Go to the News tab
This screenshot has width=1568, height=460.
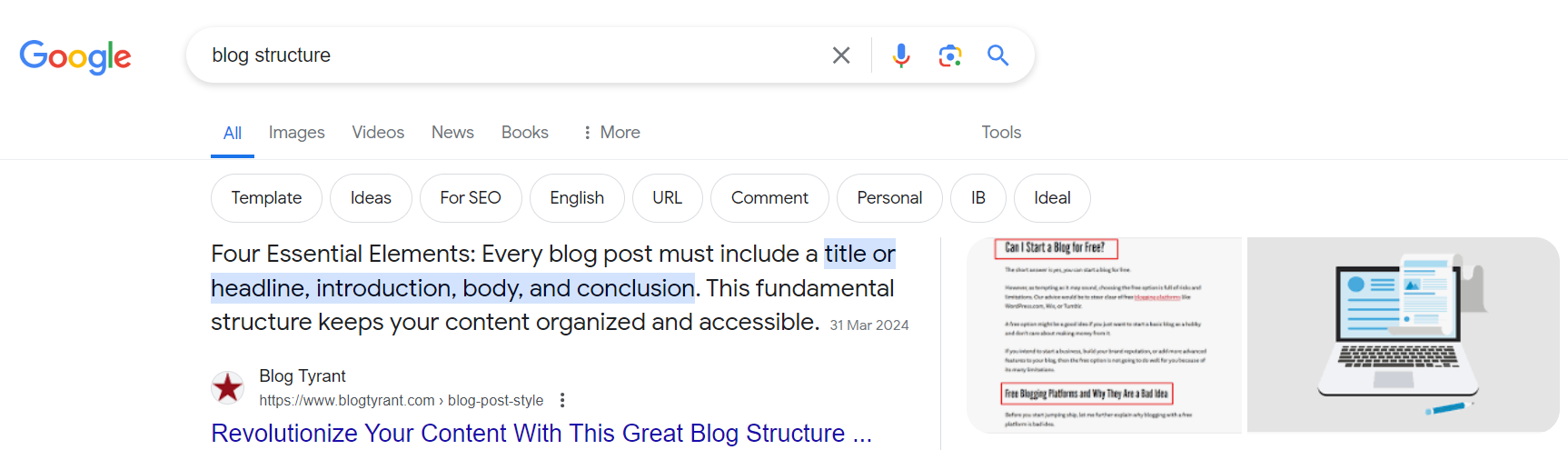pos(452,133)
